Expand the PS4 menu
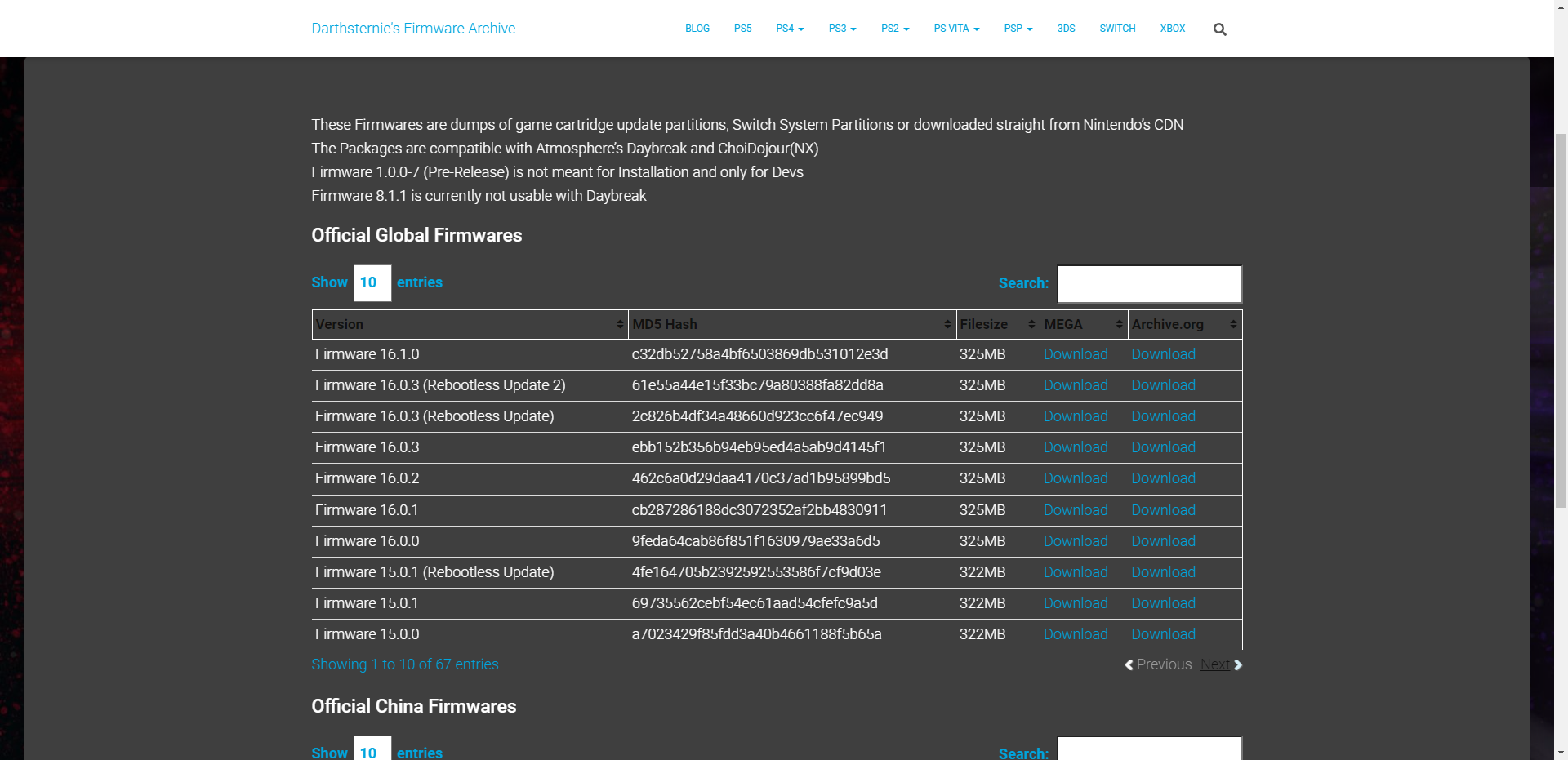1568x760 pixels. tap(790, 29)
